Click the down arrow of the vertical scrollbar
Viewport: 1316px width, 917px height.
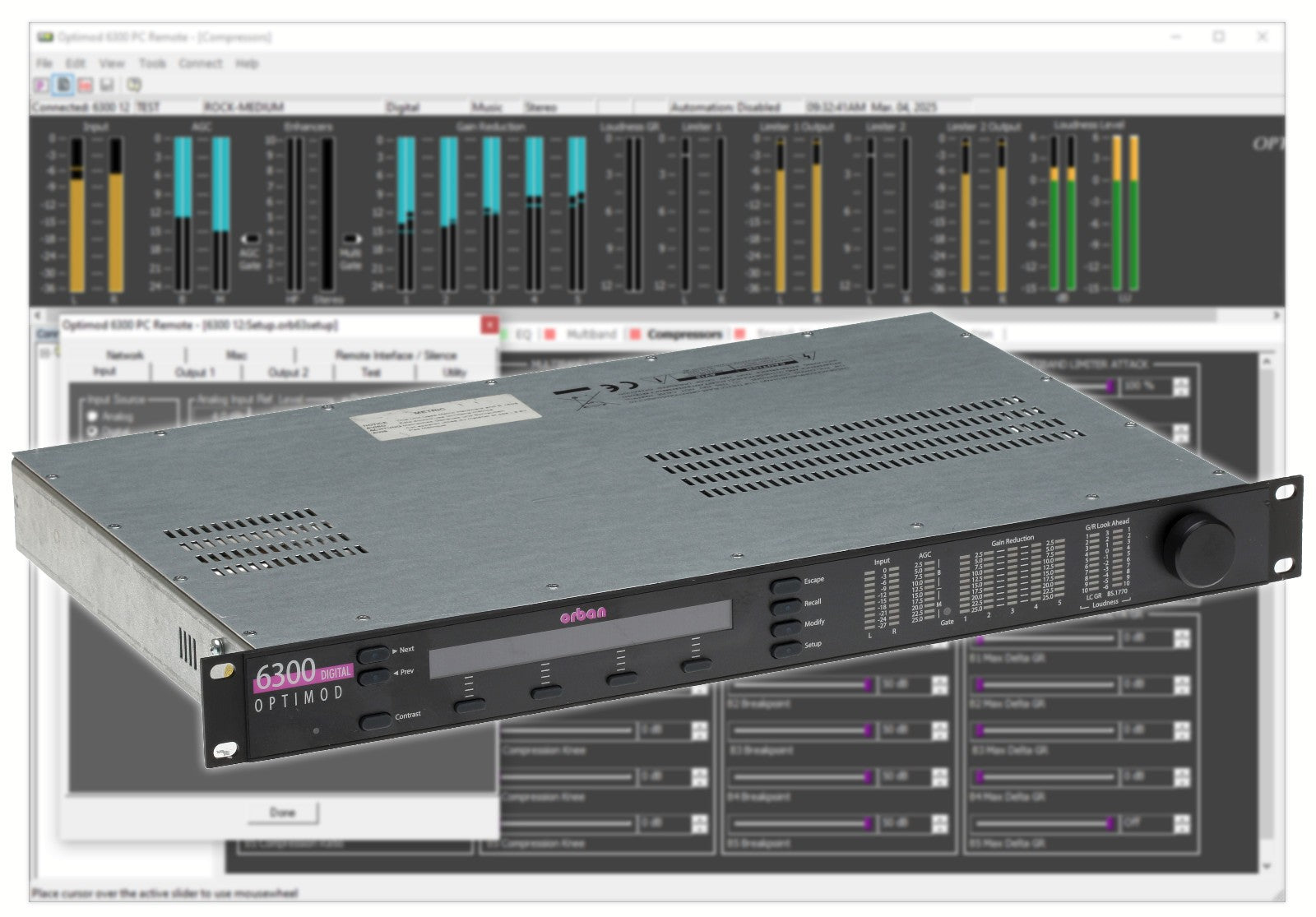point(1268,867)
